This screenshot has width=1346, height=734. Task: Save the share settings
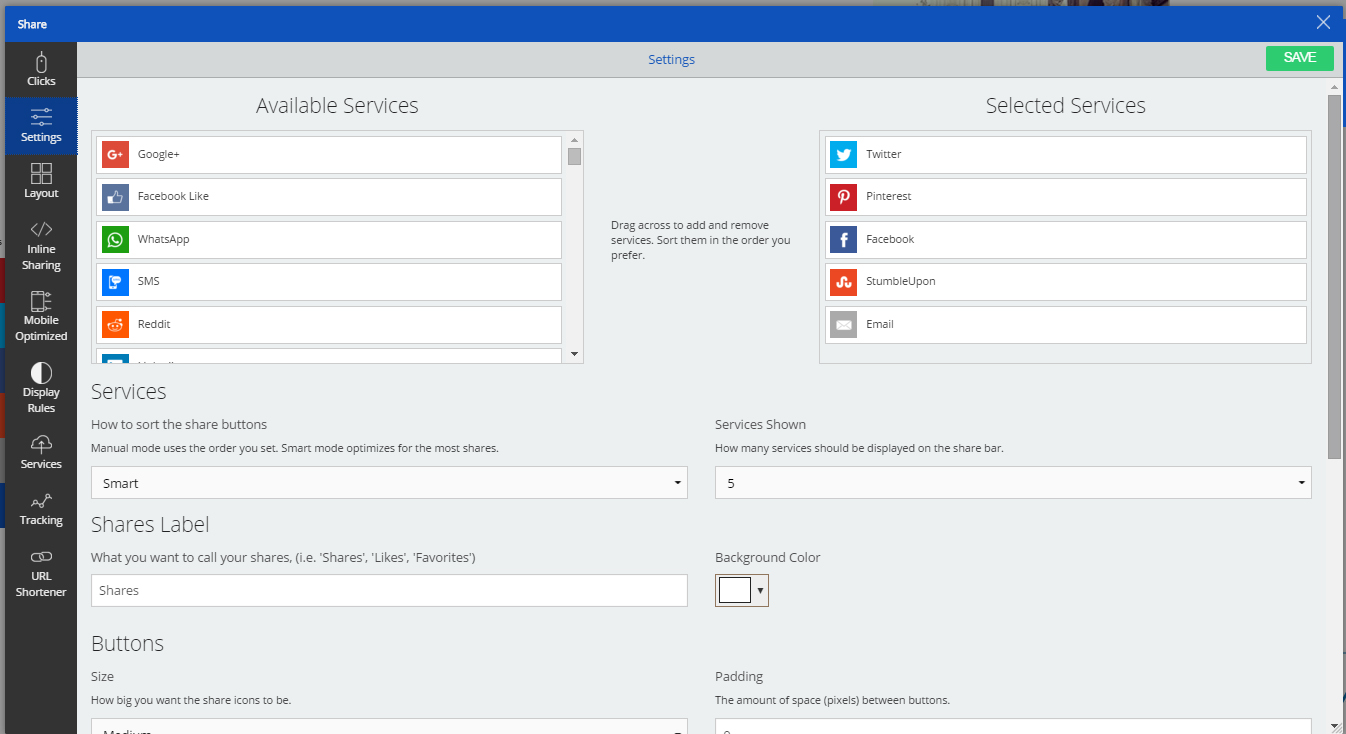pyautogui.click(x=1299, y=58)
